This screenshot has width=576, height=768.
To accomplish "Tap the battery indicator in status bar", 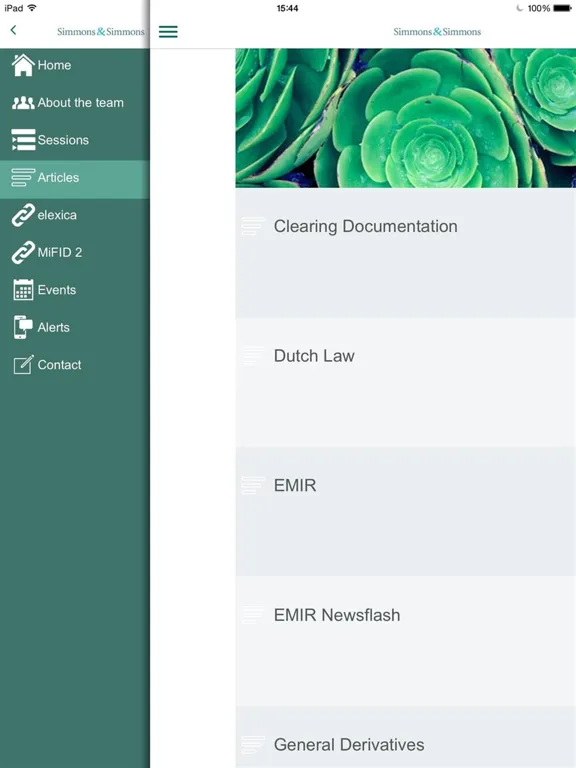I will click(x=562, y=8).
